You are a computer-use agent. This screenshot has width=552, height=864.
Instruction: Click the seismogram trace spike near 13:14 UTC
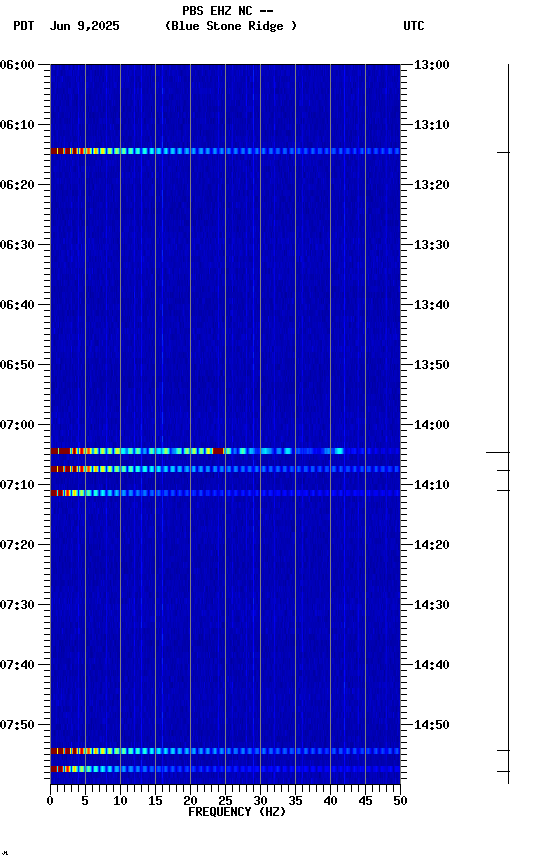click(503, 152)
